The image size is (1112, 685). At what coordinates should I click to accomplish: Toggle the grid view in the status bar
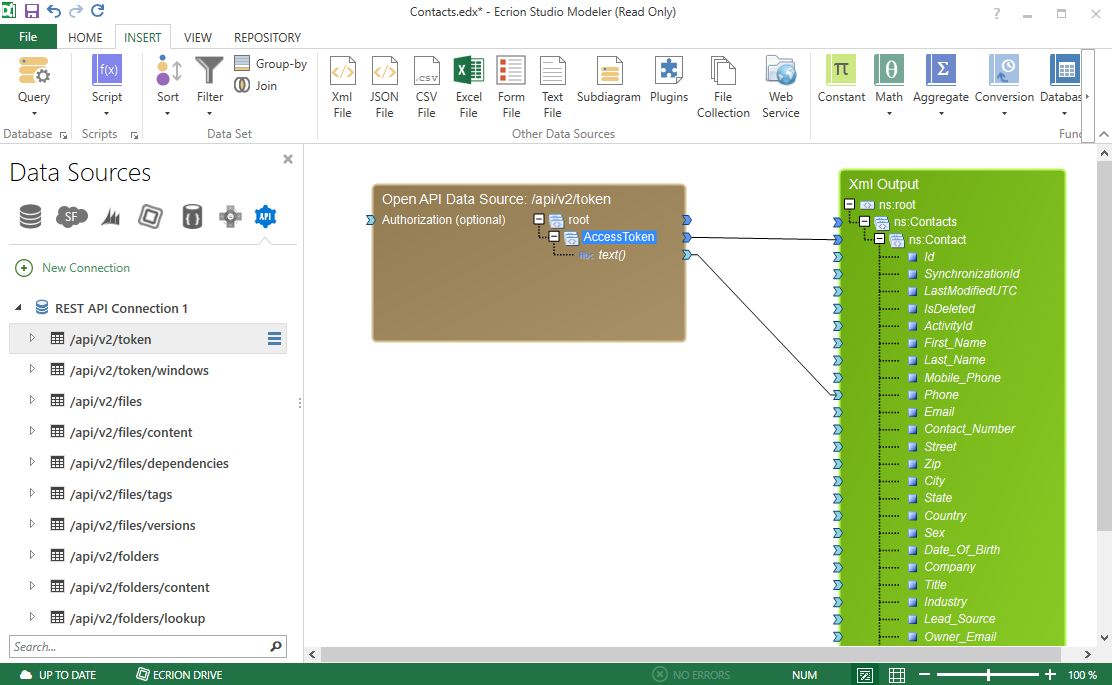pyautogui.click(x=897, y=674)
